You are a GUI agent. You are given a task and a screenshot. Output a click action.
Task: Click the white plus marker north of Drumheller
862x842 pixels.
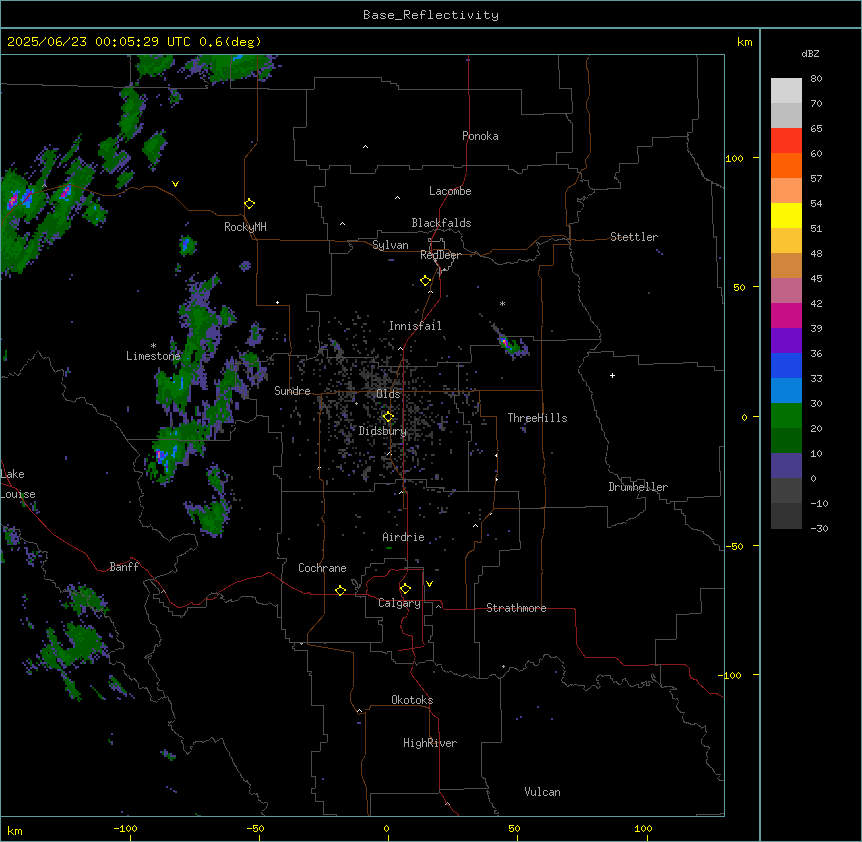click(x=612, y=375)
